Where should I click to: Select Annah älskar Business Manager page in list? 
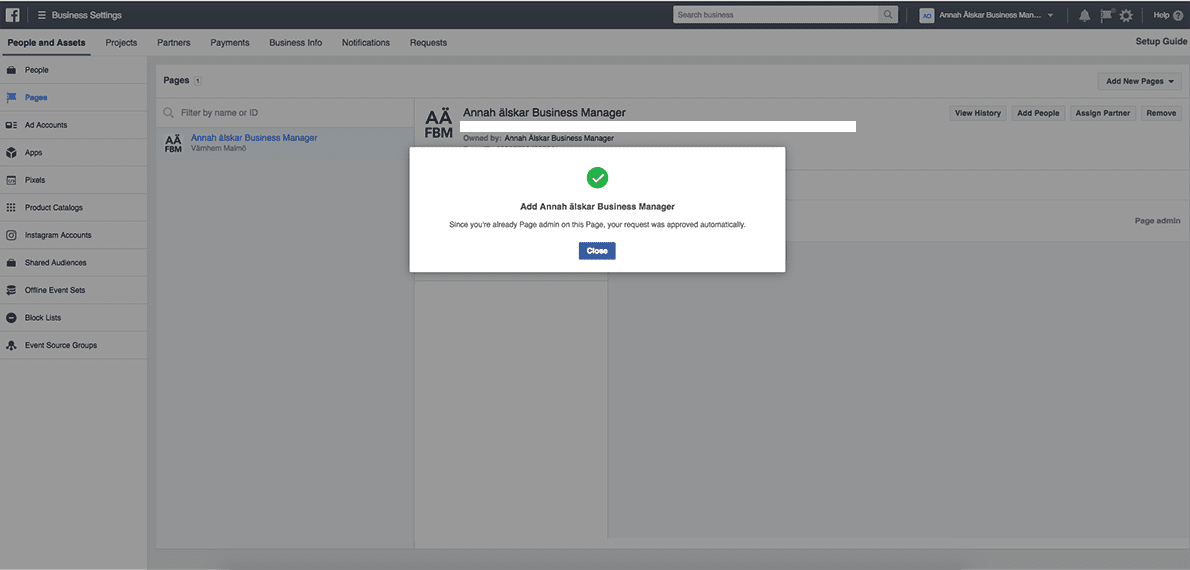254,138
